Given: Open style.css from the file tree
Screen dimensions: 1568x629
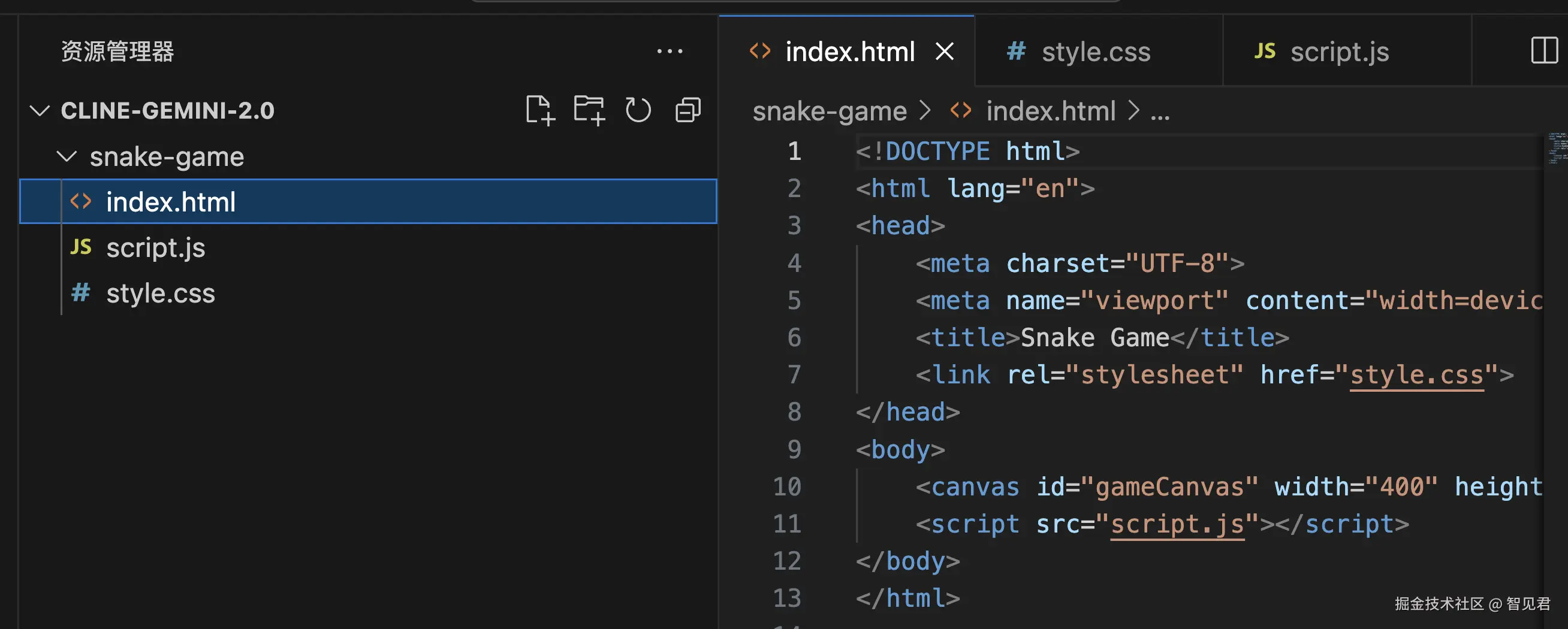Looking at the screenshot, I should pos(160,293).
